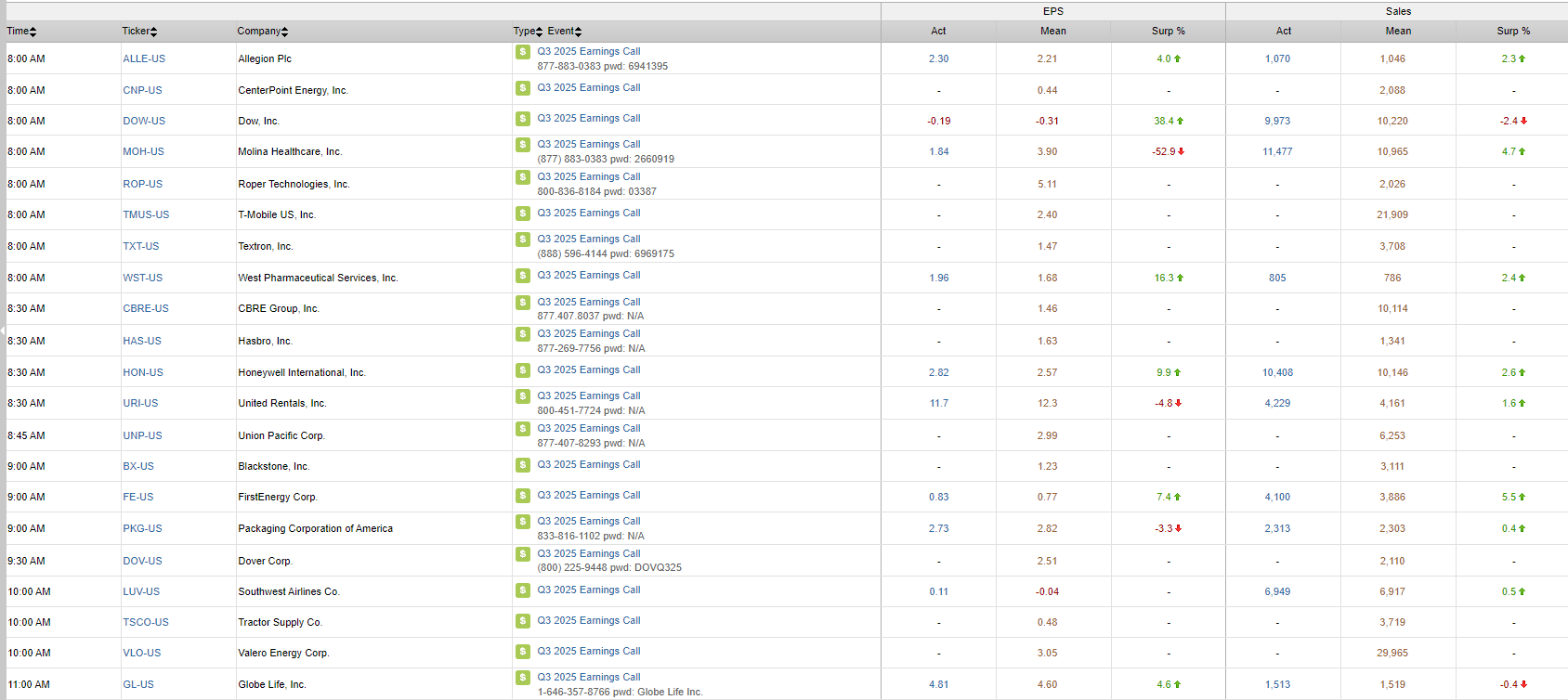Open Union Pacific Q3 2025 Earnings Call
Screen dimensions: 1568x700
pos(588,429)
